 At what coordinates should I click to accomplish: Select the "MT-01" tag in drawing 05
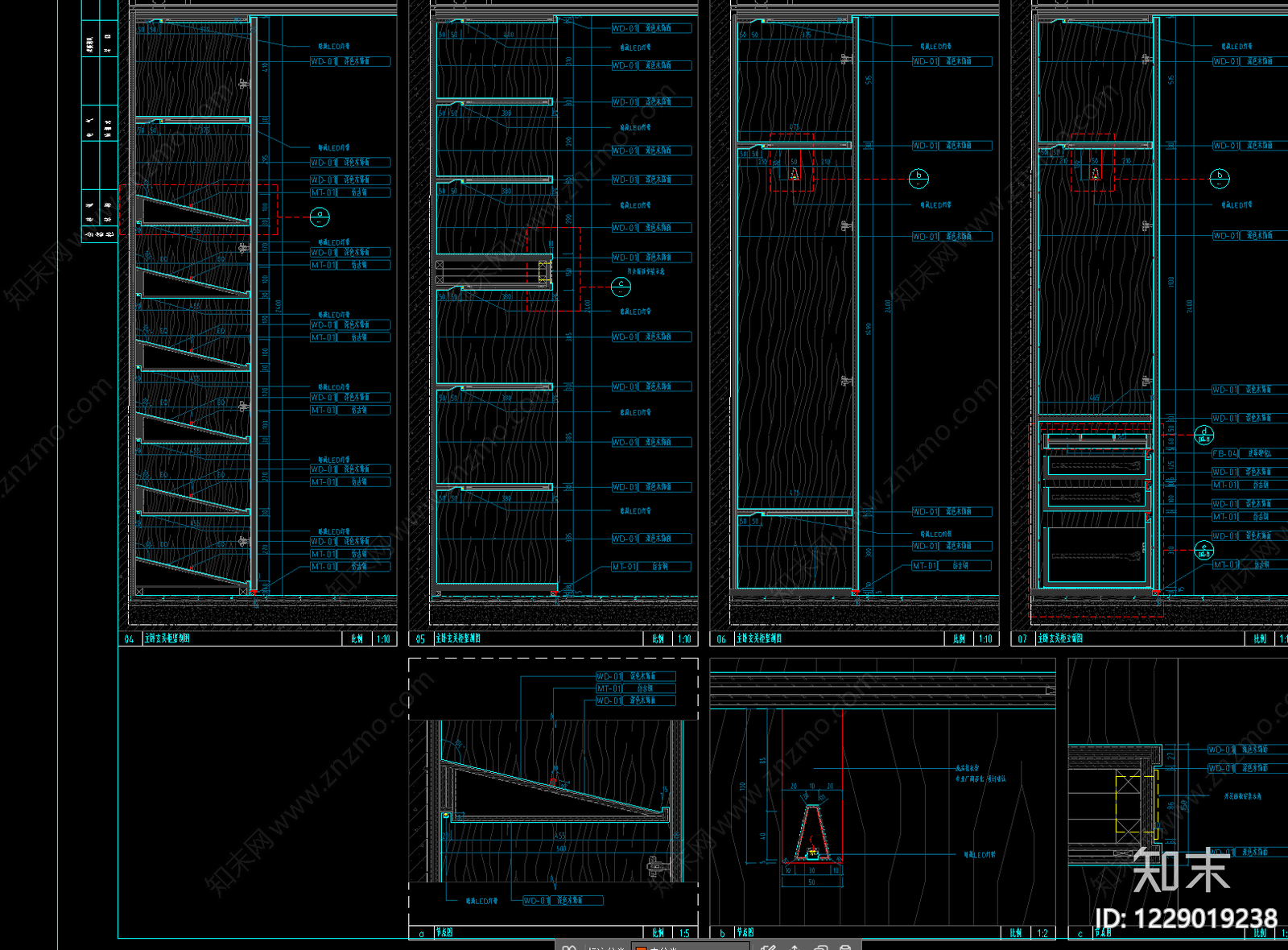pos(625,567)
